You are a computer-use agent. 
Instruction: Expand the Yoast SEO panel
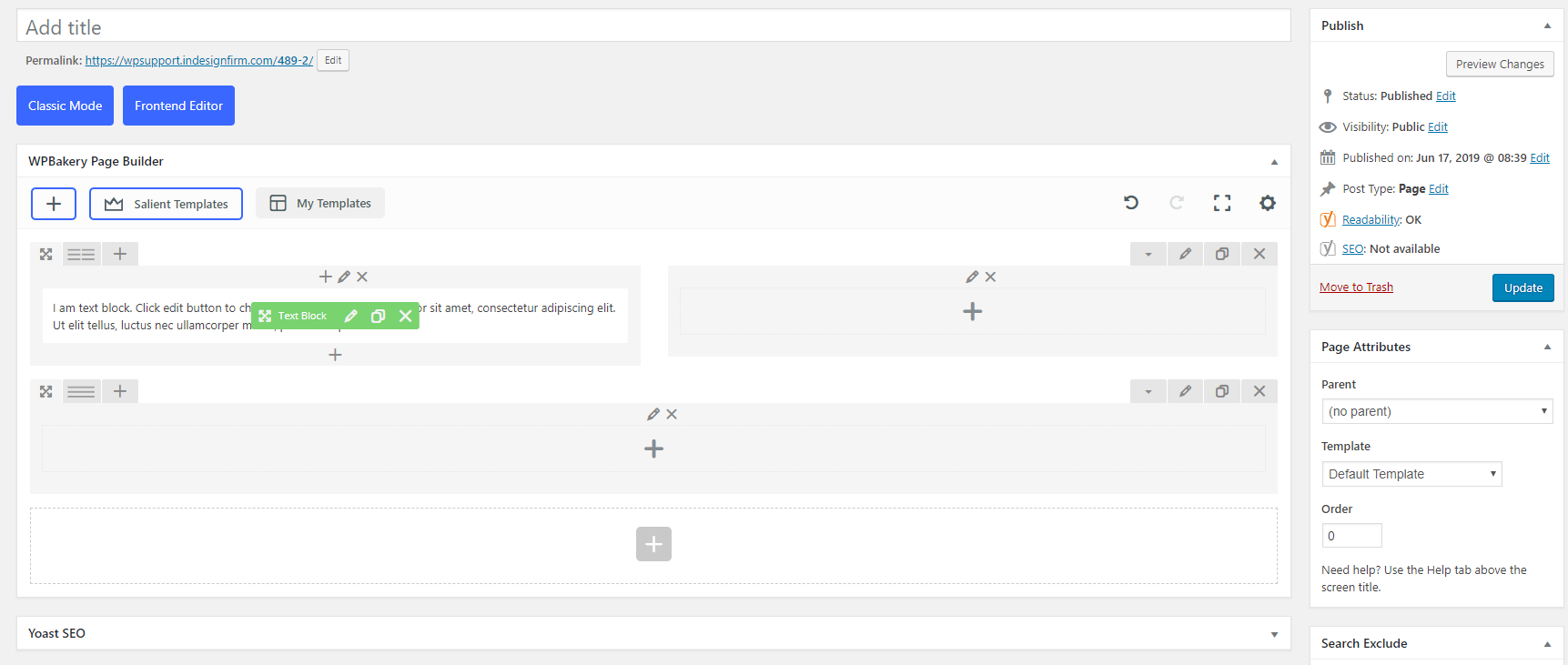(x=1274, y=634)
